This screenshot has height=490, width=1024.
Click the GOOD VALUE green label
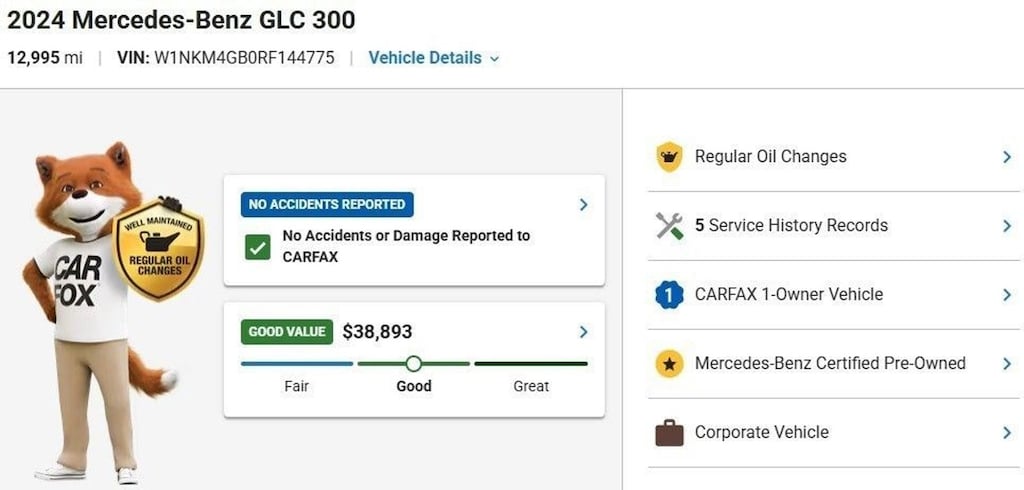coord(287,332)
